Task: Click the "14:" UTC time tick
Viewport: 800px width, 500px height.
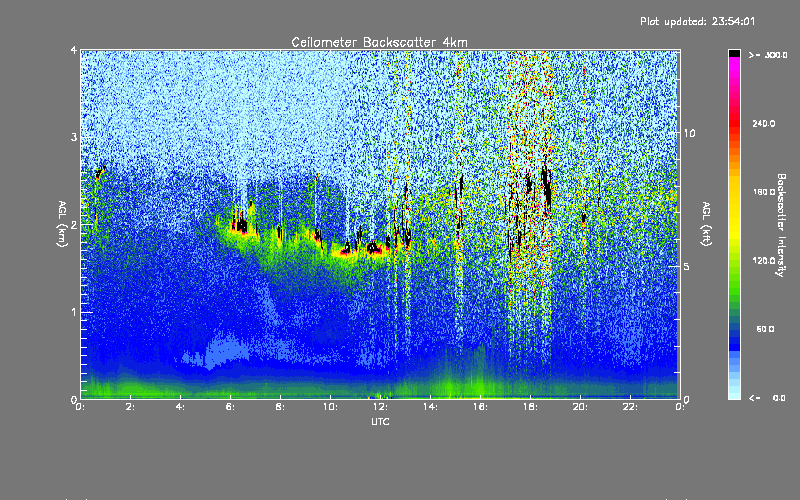Action: pyautogui.click(x=430, y=407)
